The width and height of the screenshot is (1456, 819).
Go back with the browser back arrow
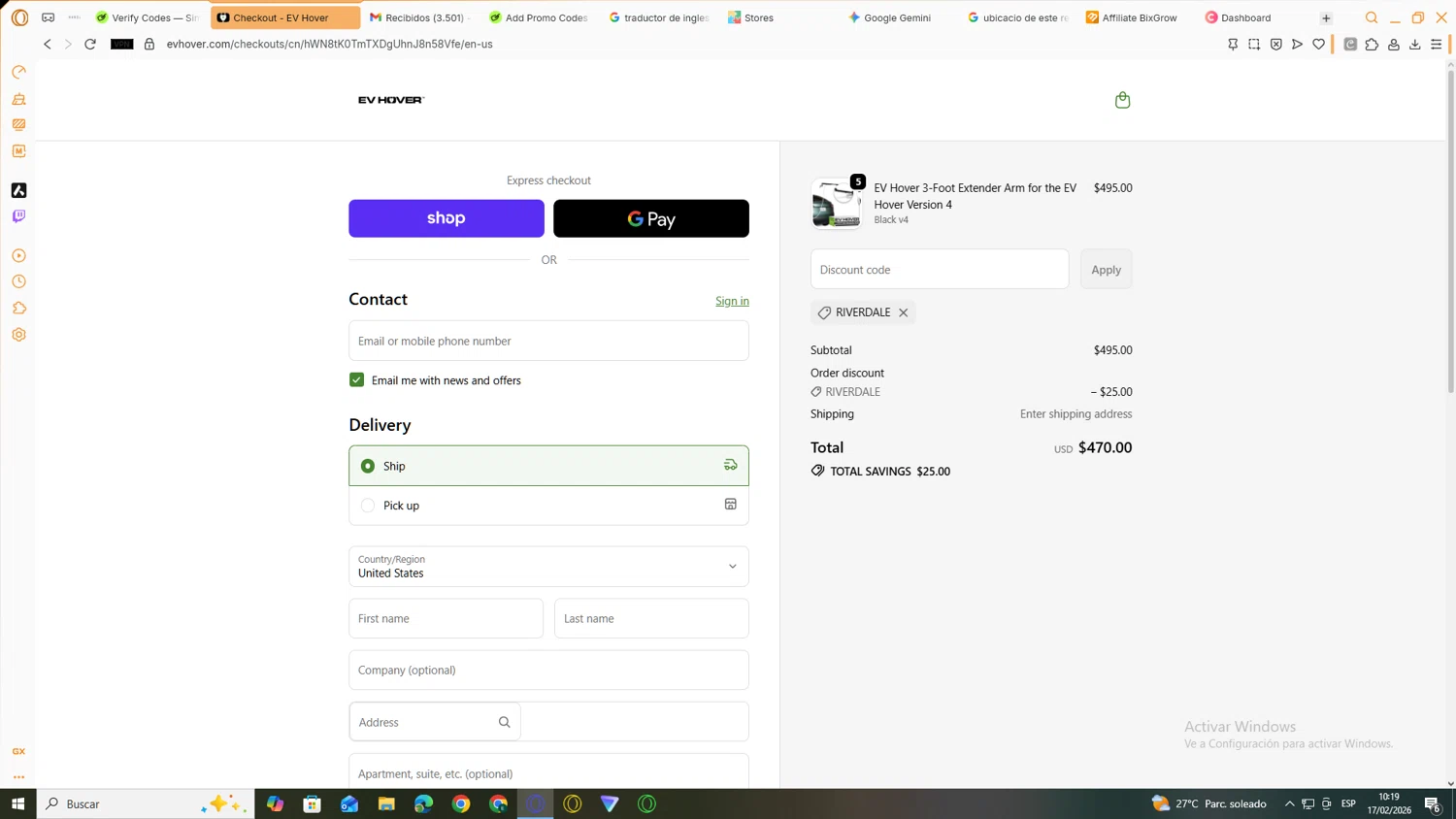click(x=47, y=44)
